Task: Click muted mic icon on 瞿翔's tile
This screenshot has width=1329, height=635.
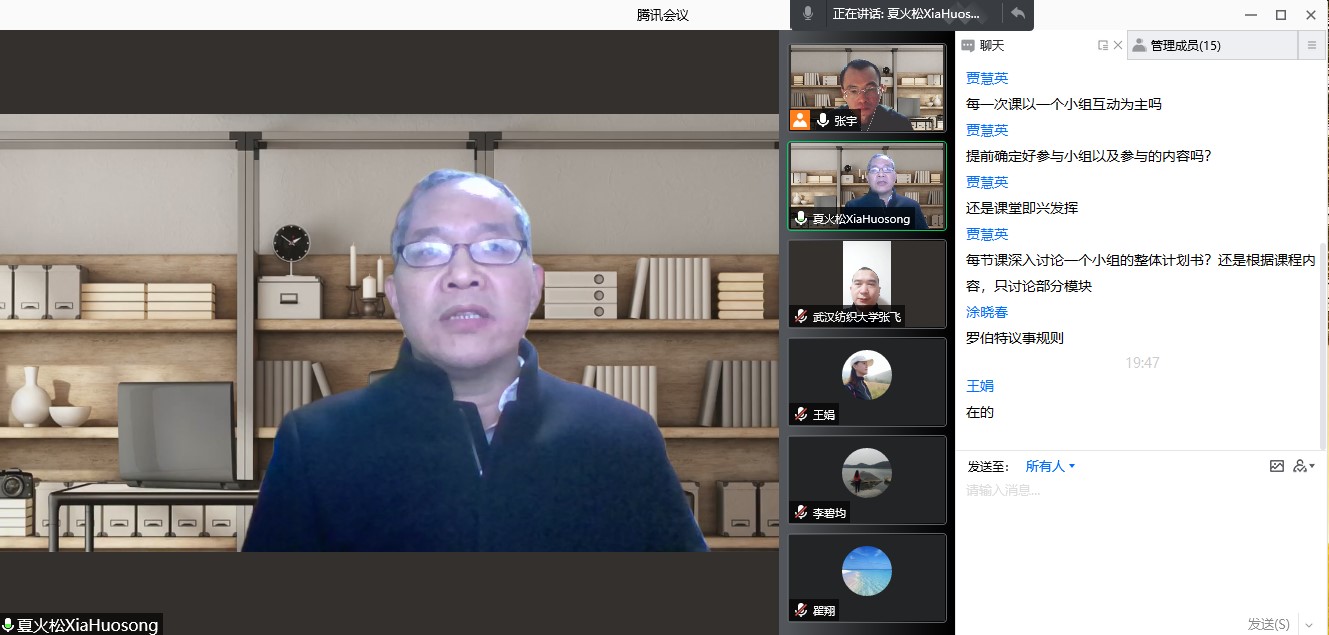Action: point(801,610)
